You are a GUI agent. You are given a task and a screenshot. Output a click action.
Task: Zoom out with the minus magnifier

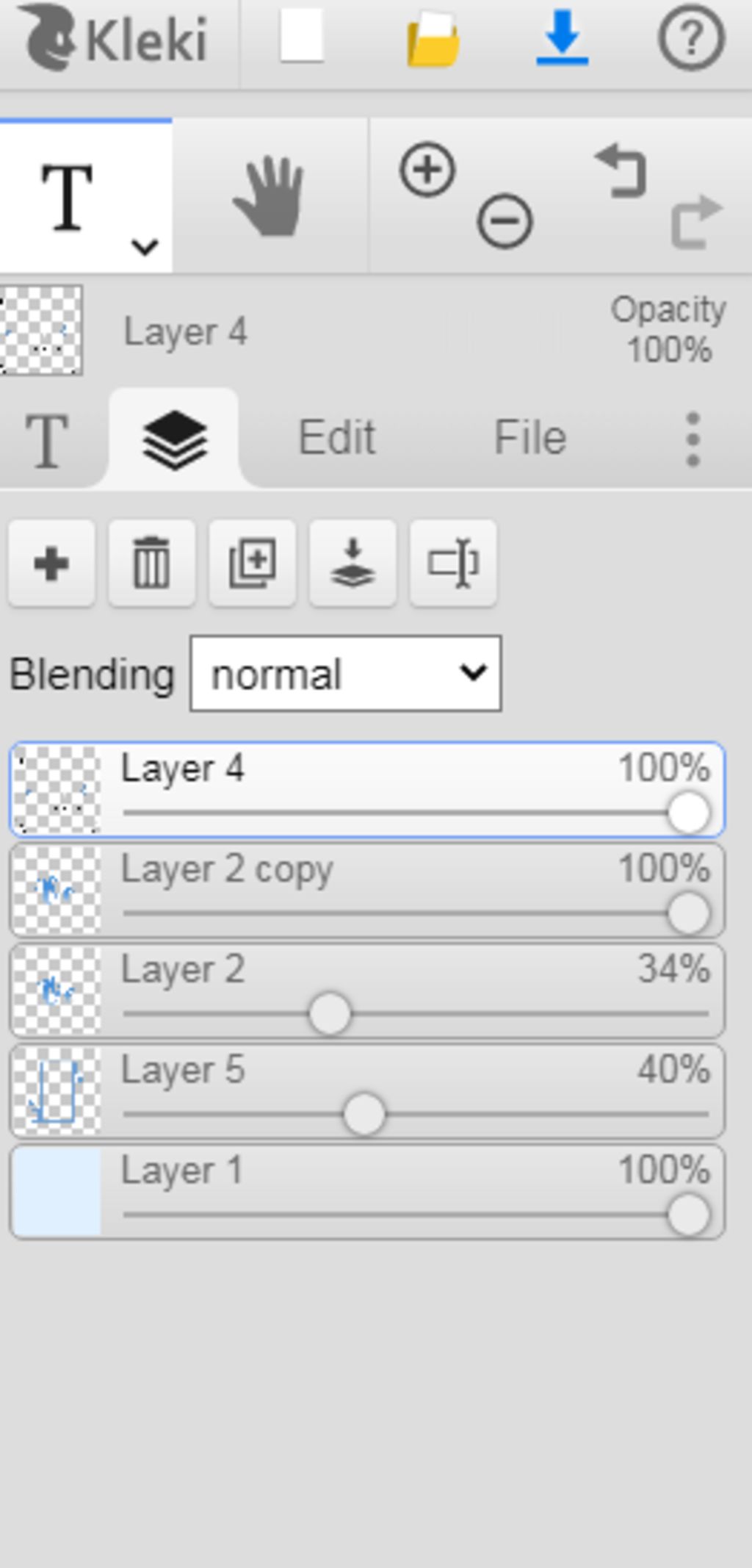505,220
